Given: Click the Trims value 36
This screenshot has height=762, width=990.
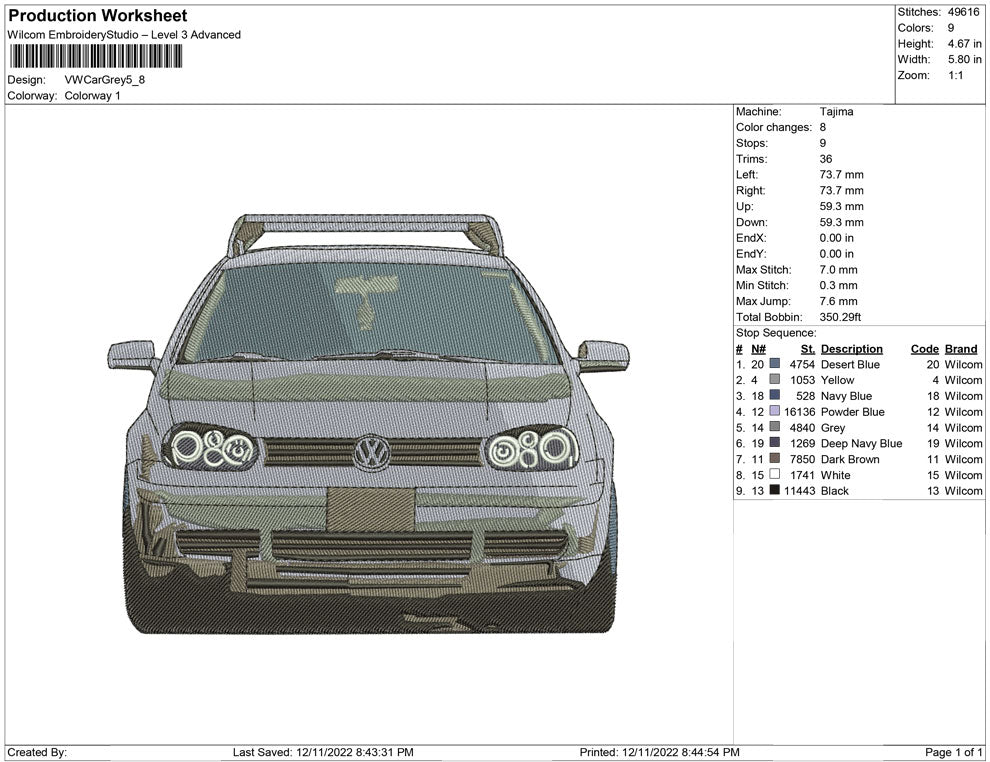Looking at the screenshot, I should coord(826,158).
